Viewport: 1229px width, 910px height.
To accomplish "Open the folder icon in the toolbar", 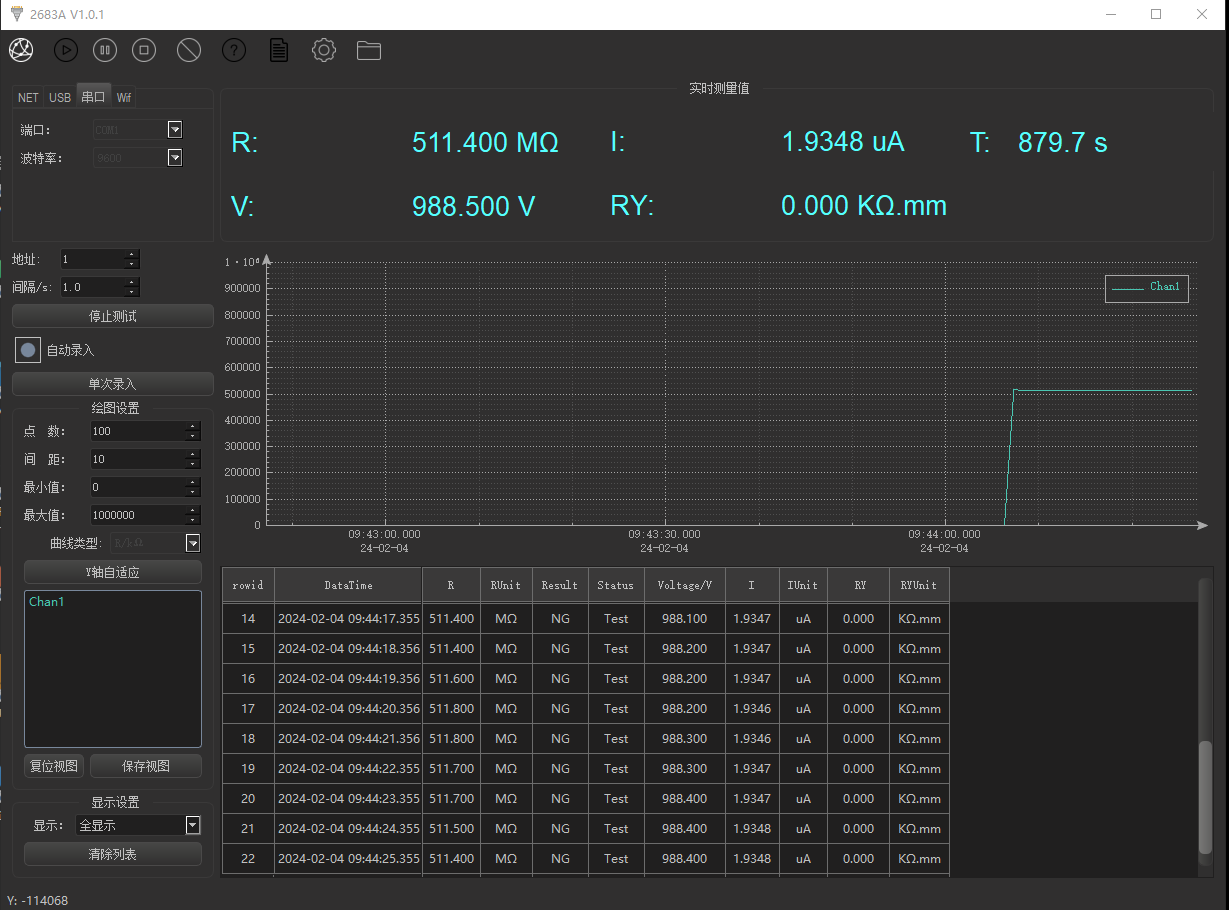I will 369,50.
